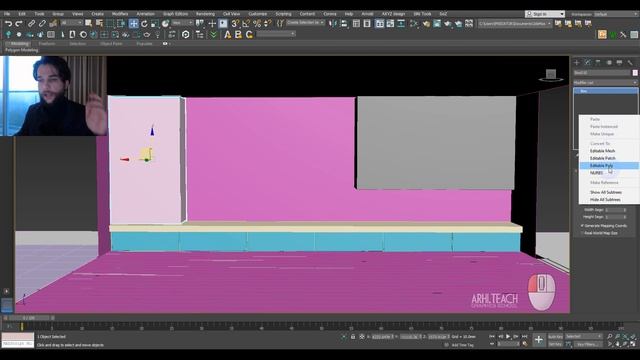Viewport: 640px width, 360px height.
Task: Open the project path dropdown
Action: click(515, 24)
